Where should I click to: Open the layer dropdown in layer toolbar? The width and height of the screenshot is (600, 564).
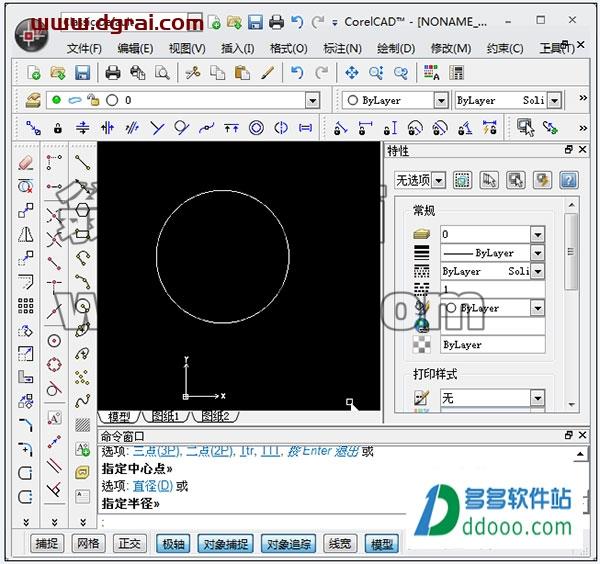[x=313, y=101]
